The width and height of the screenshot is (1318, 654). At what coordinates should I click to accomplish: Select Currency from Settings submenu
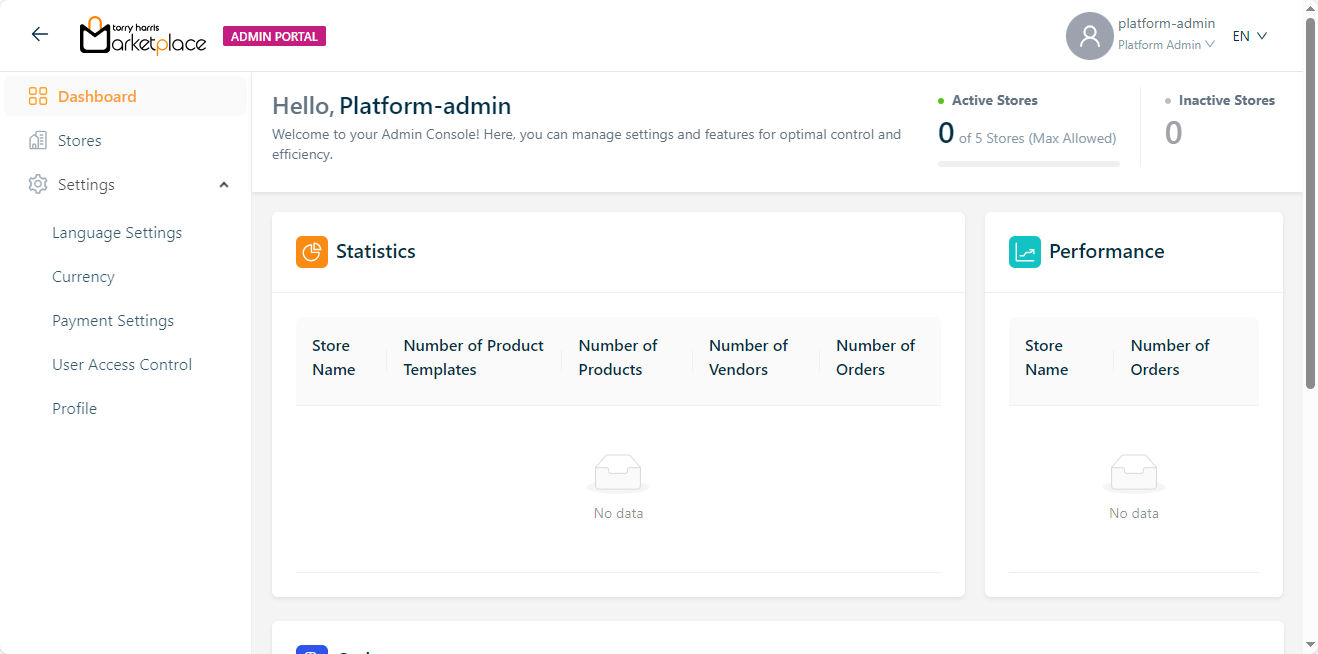[x=83, y=277]
